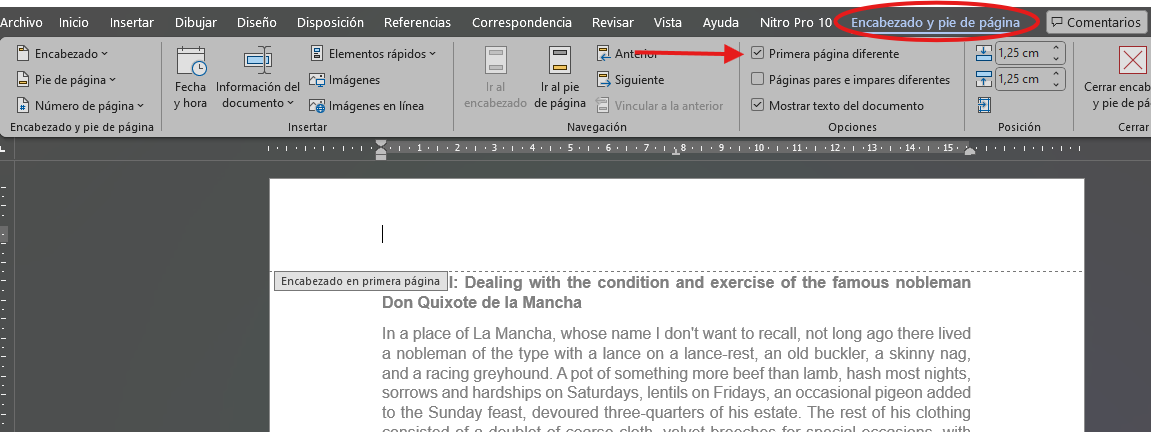Viewport: 1151px width, 432px height.
Task: Click the center tab stop on ruler
Action: tap(676, 153)
